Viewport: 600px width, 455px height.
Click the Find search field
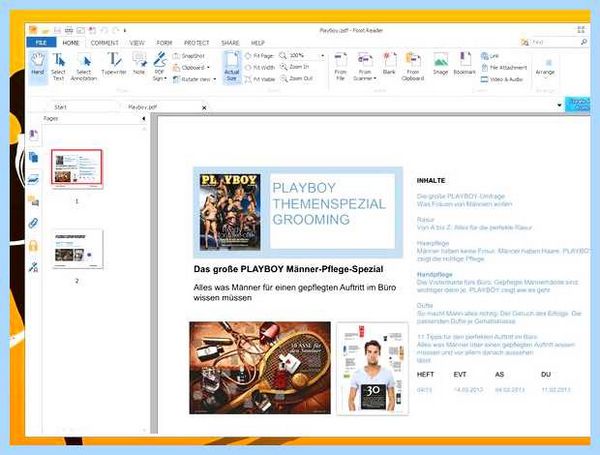point(554,42)
